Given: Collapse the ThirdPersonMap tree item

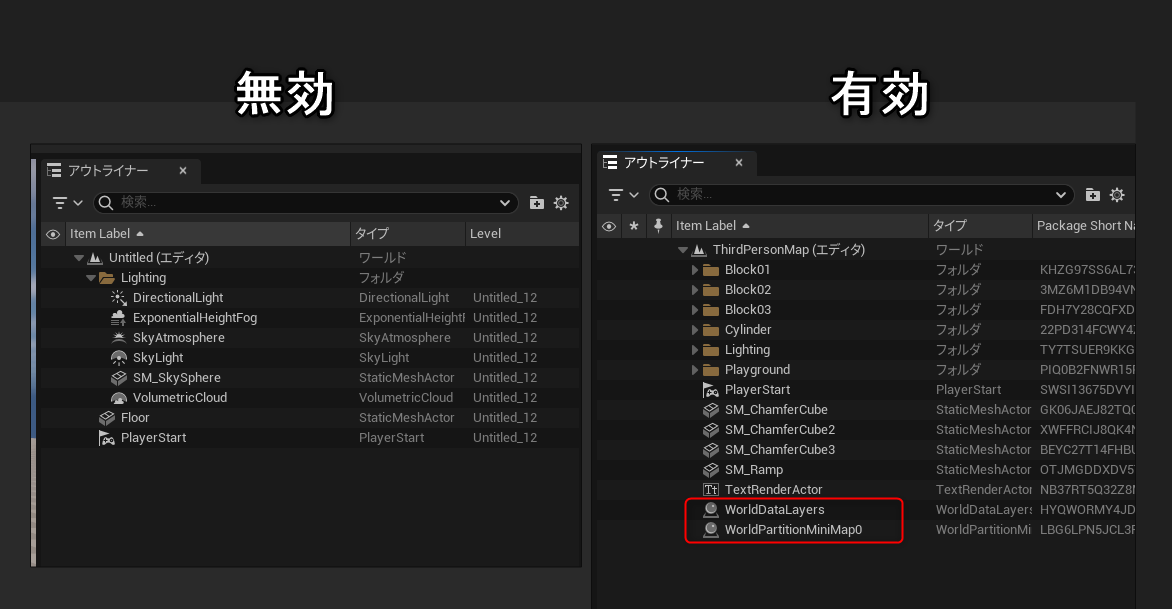Looking at the screenshot, I should [x=681, y=249].
